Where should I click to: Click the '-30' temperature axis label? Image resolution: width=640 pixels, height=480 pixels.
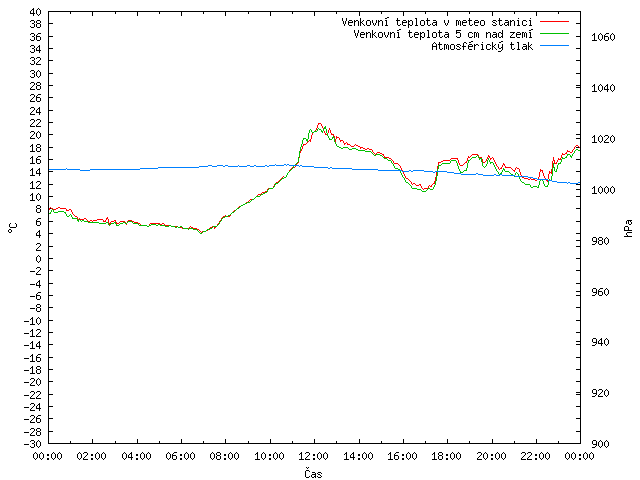coord(33,444)
